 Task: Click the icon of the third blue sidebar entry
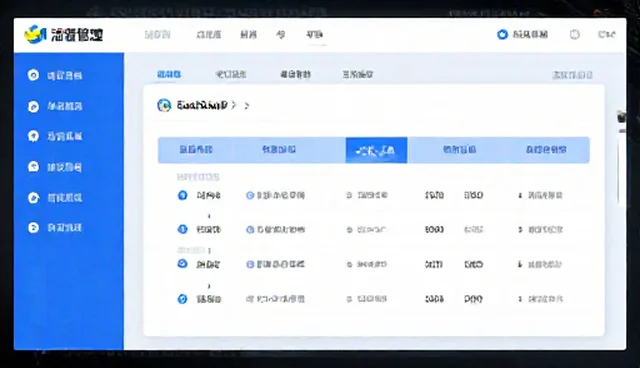(x=33, y=136)
